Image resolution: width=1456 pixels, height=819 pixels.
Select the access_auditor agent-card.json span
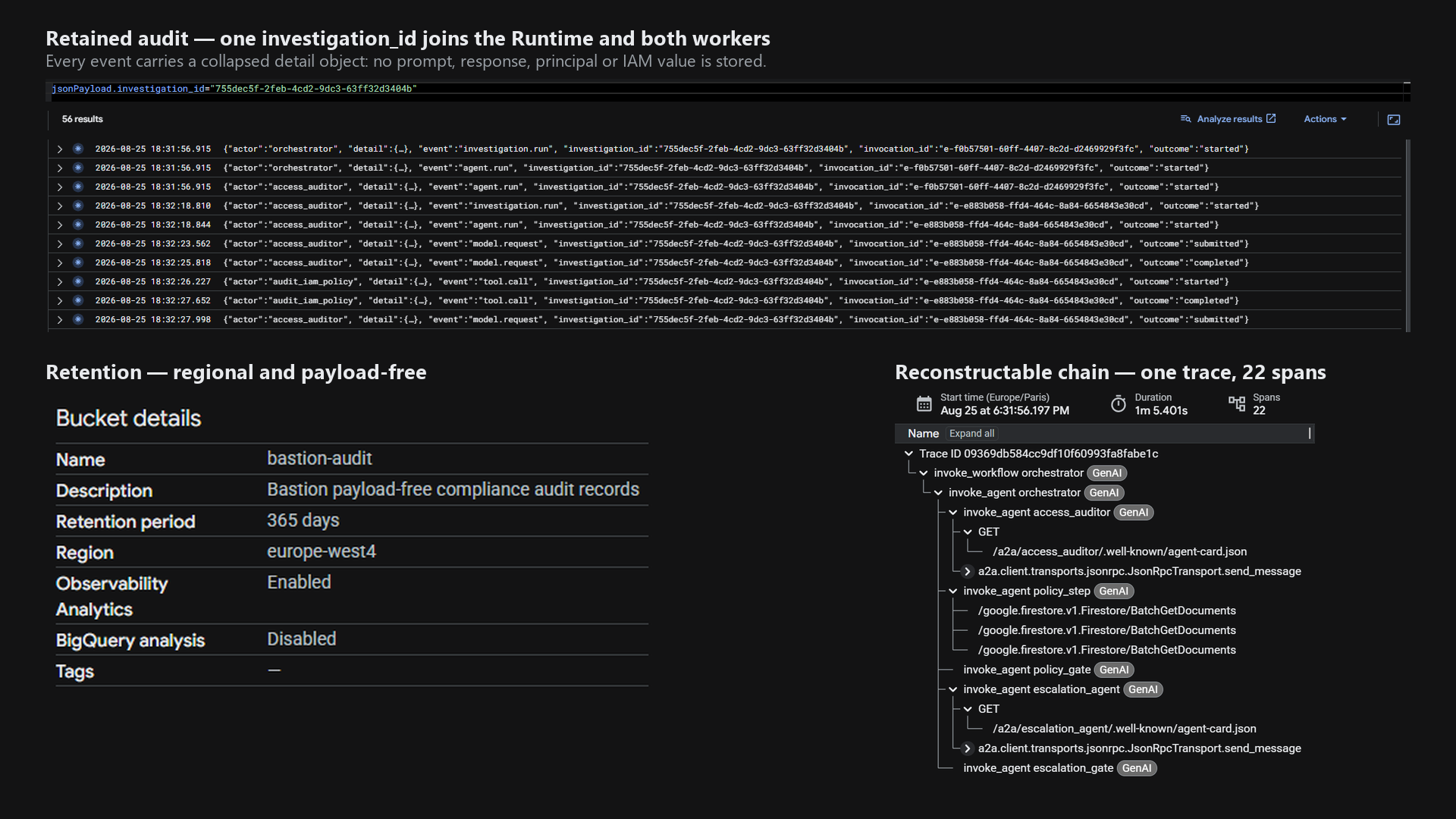[x=1119, y=552]
